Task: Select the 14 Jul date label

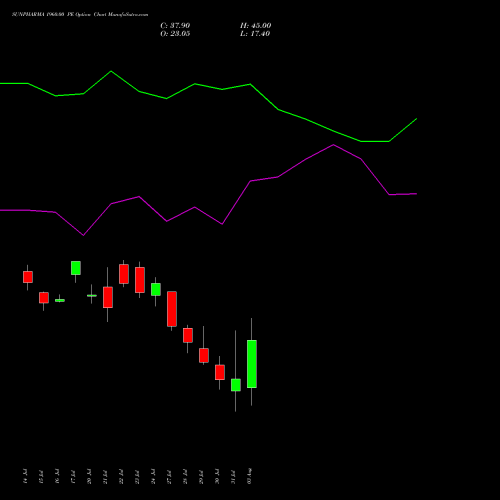Action: coord(25,476)
